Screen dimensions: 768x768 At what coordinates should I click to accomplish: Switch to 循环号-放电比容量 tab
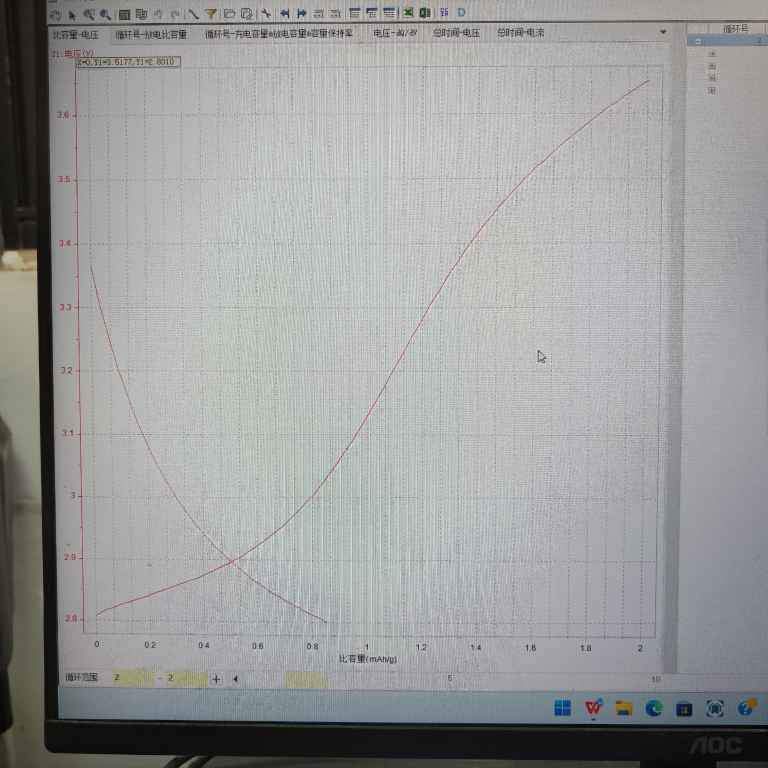coord(151,34)
